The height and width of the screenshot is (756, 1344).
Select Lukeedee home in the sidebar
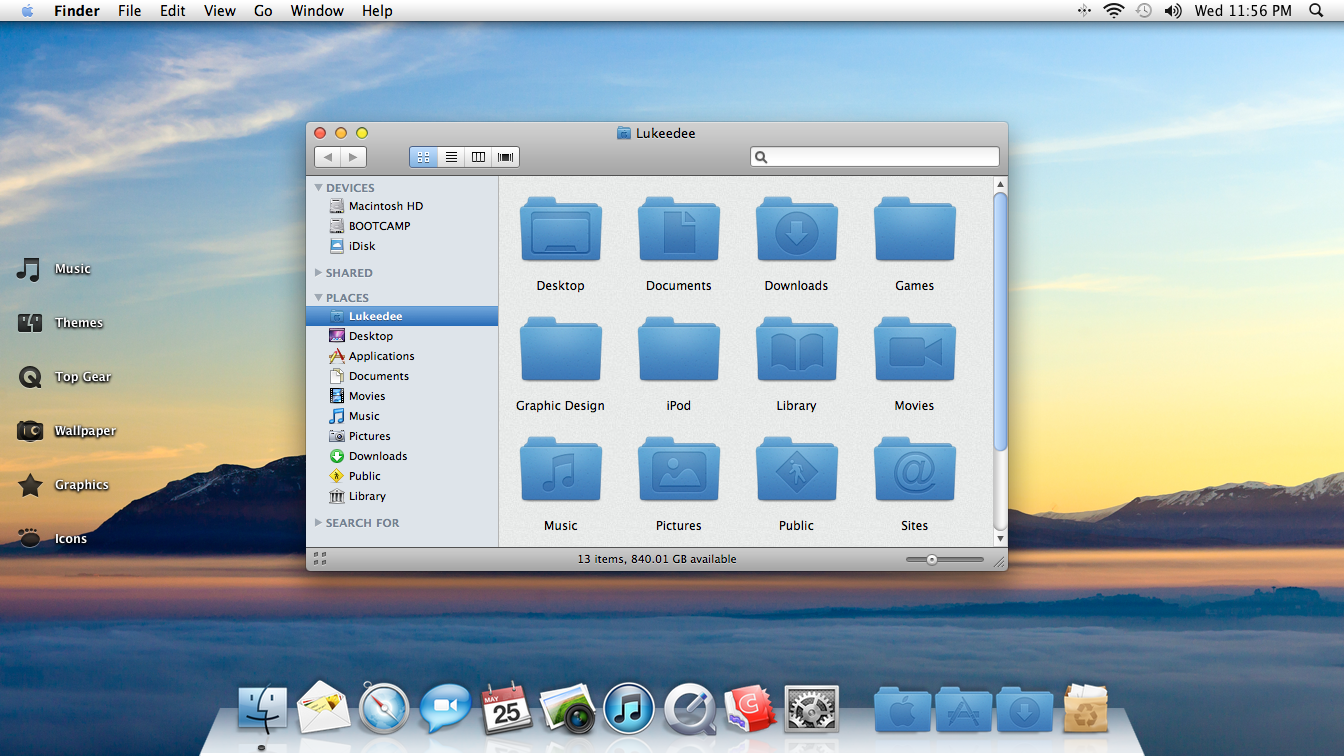click(402, 316)
